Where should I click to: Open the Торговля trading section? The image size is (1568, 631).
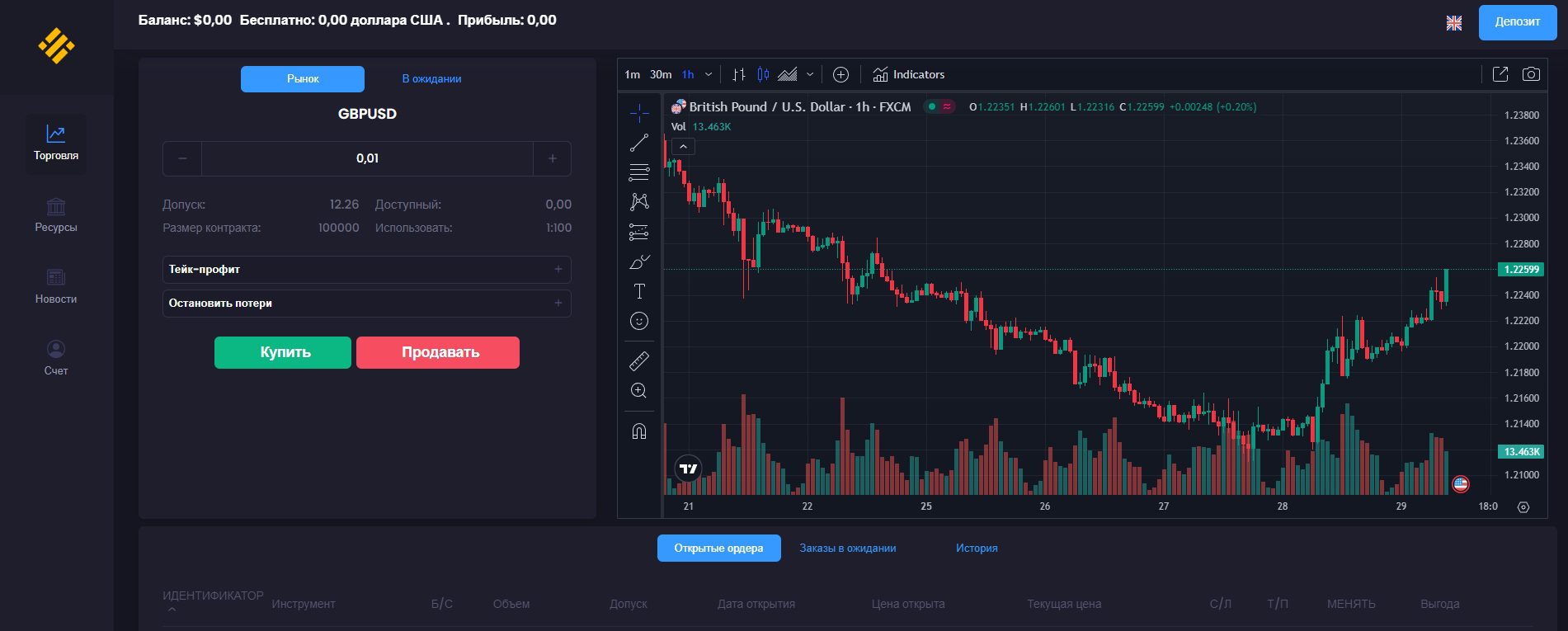point(56,144)
